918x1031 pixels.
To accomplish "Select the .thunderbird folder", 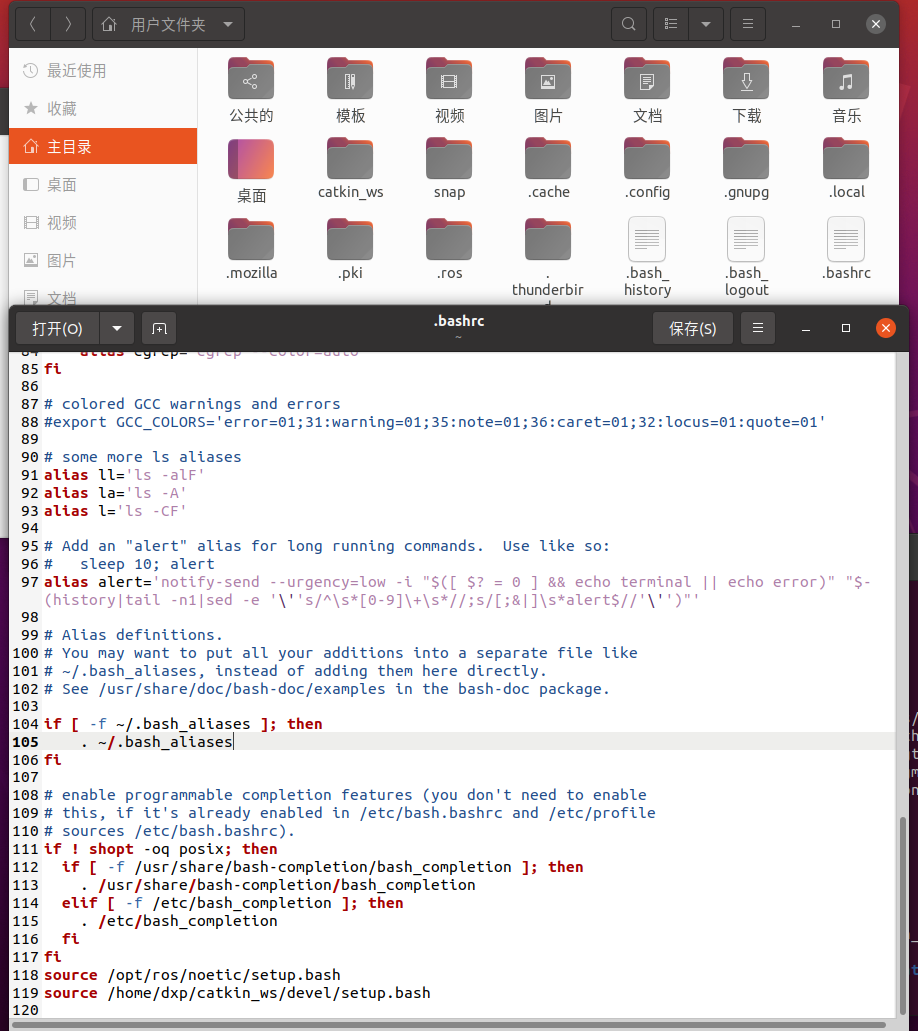I will pyautogui.click(x=548, y=240).
